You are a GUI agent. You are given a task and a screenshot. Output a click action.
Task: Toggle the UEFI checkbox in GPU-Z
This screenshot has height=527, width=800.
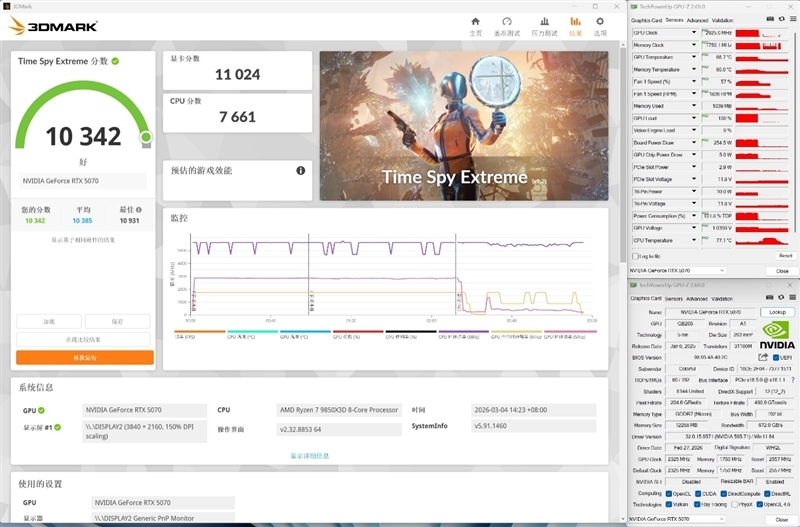776,358
